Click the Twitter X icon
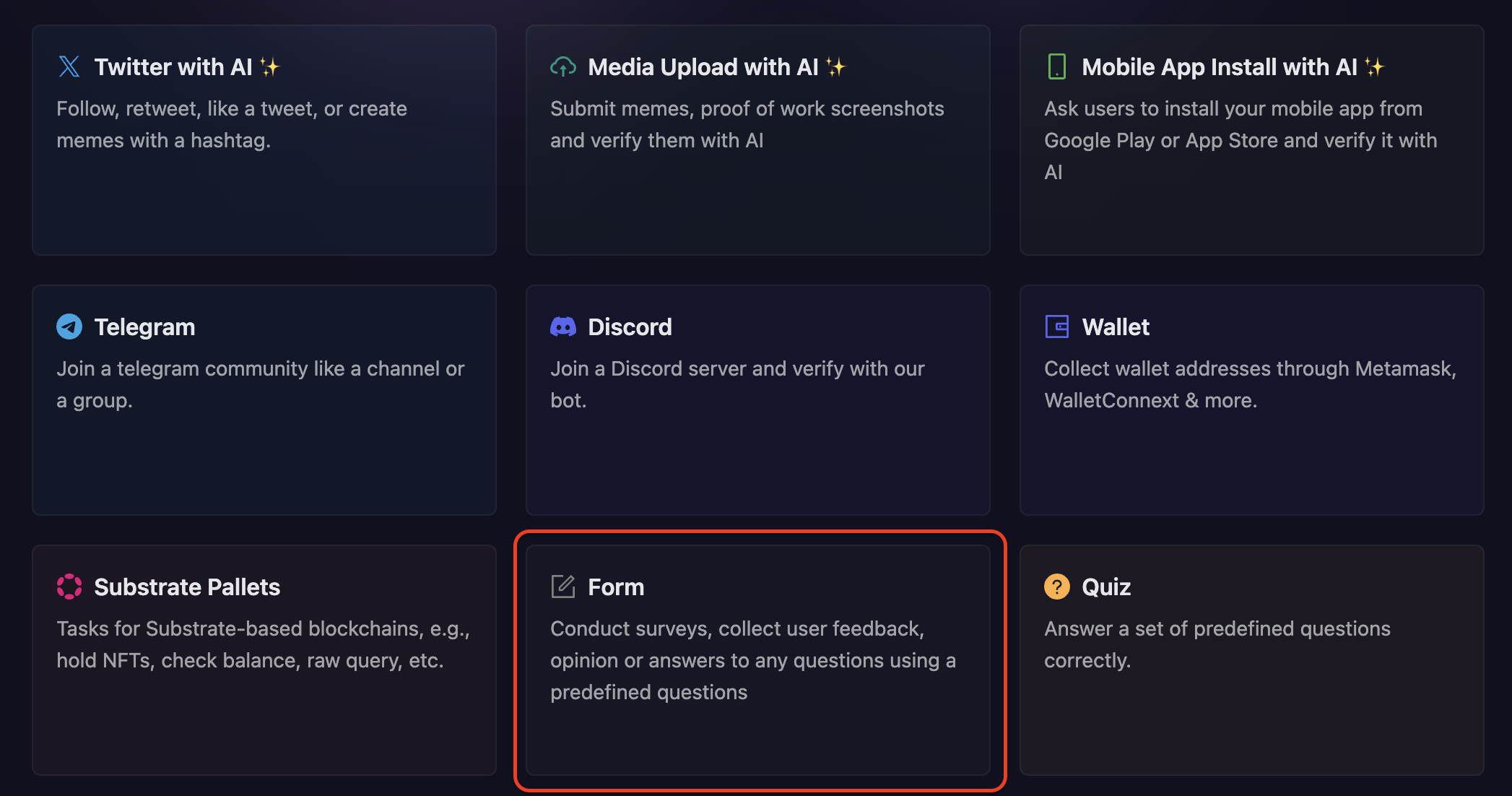 (x=69, y=66)
